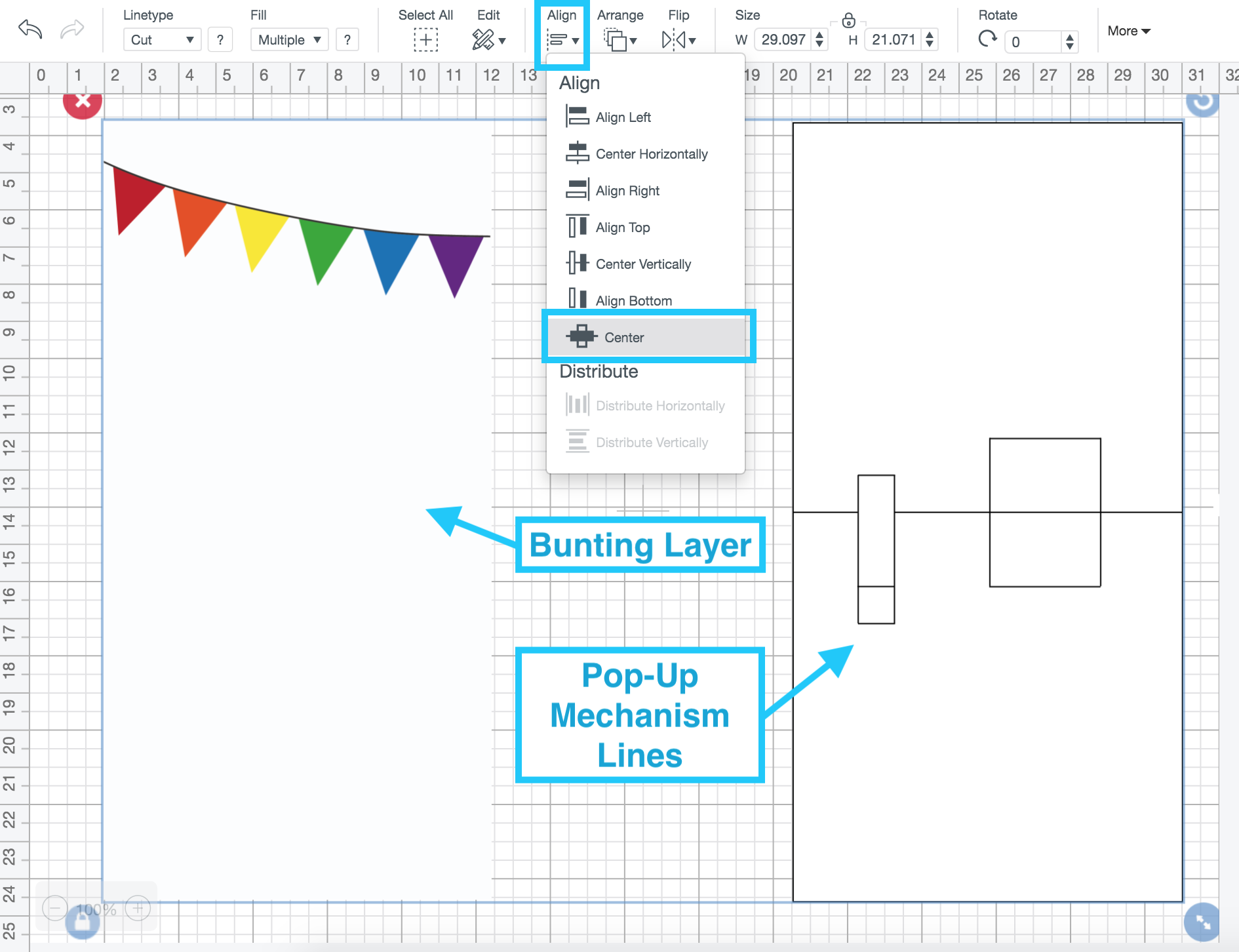Click the Align Left icon
Viewport: 1239px width, 952px height.
point(577,117)
